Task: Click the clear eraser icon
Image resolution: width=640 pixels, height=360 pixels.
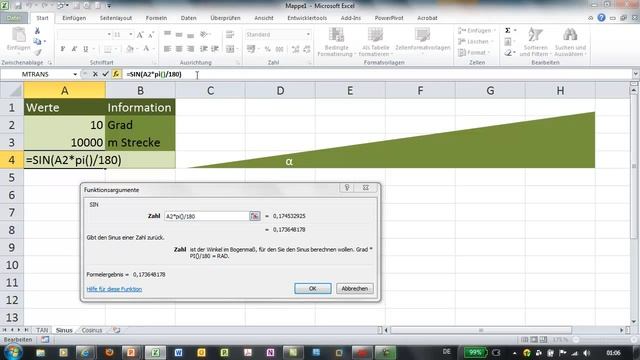Action: click(x=508, y=53)
